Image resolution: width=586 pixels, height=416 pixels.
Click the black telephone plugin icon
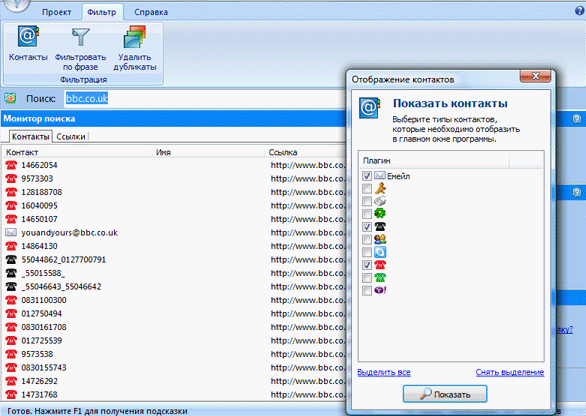380,227
